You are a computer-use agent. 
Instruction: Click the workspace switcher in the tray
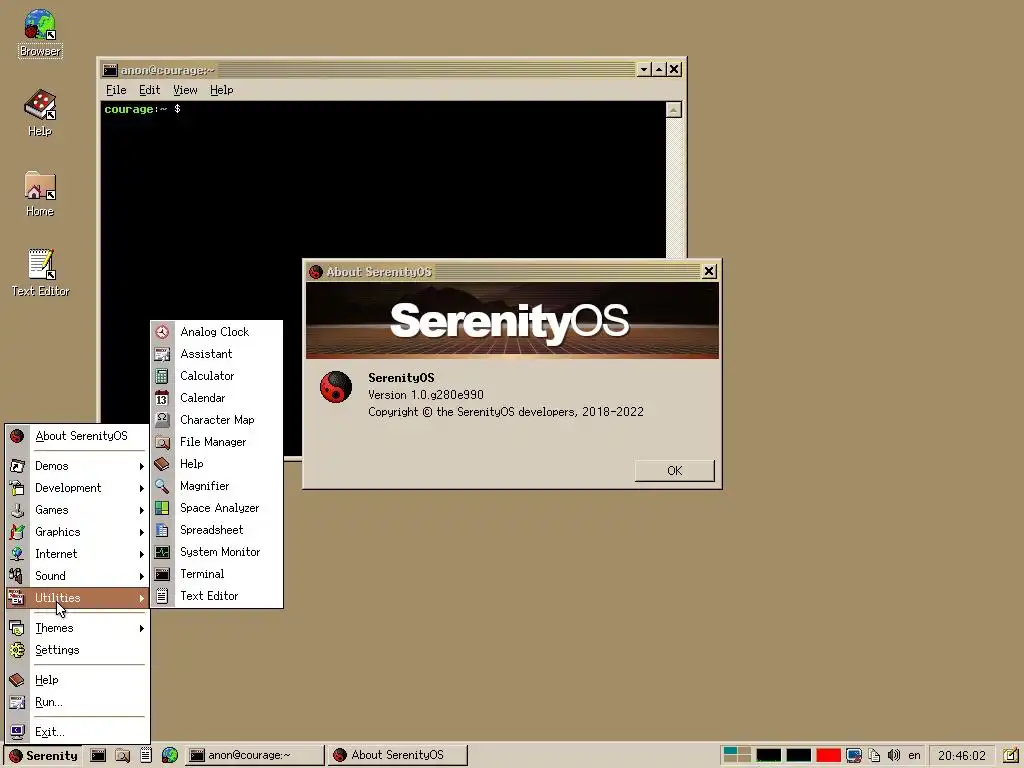coord(737,756)
